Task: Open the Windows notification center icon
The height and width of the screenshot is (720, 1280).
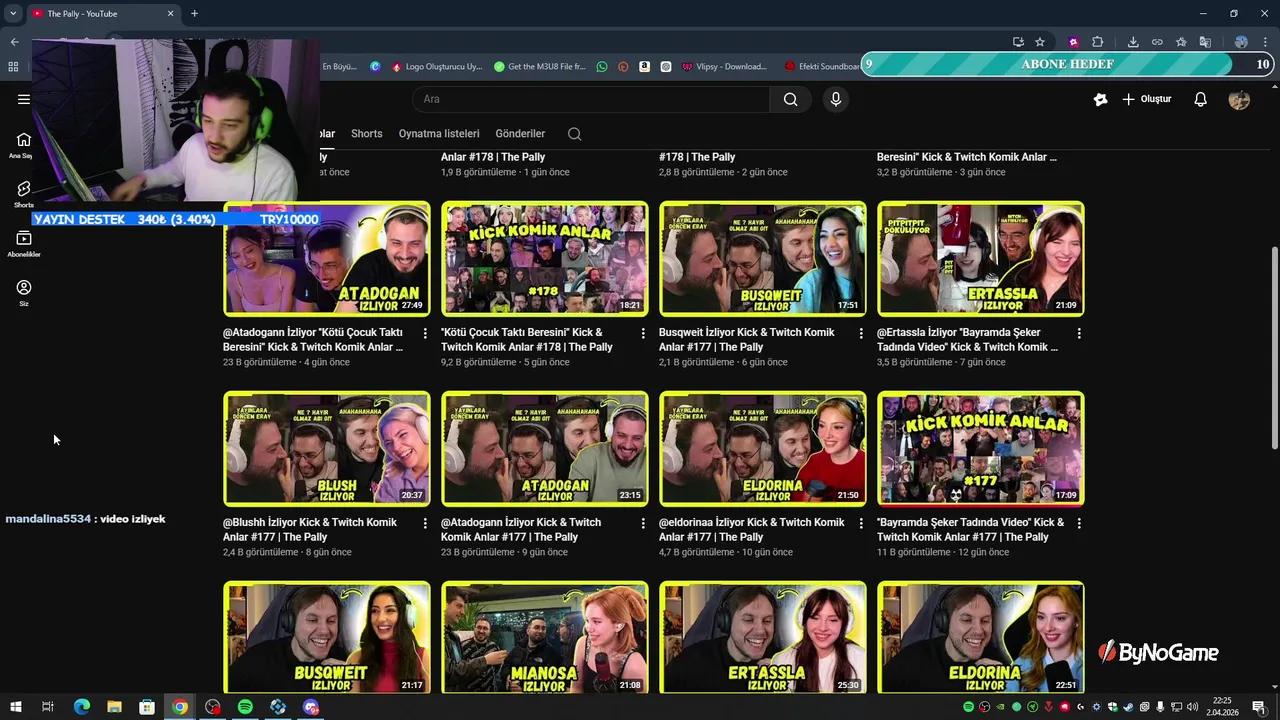Action: 1258,707
